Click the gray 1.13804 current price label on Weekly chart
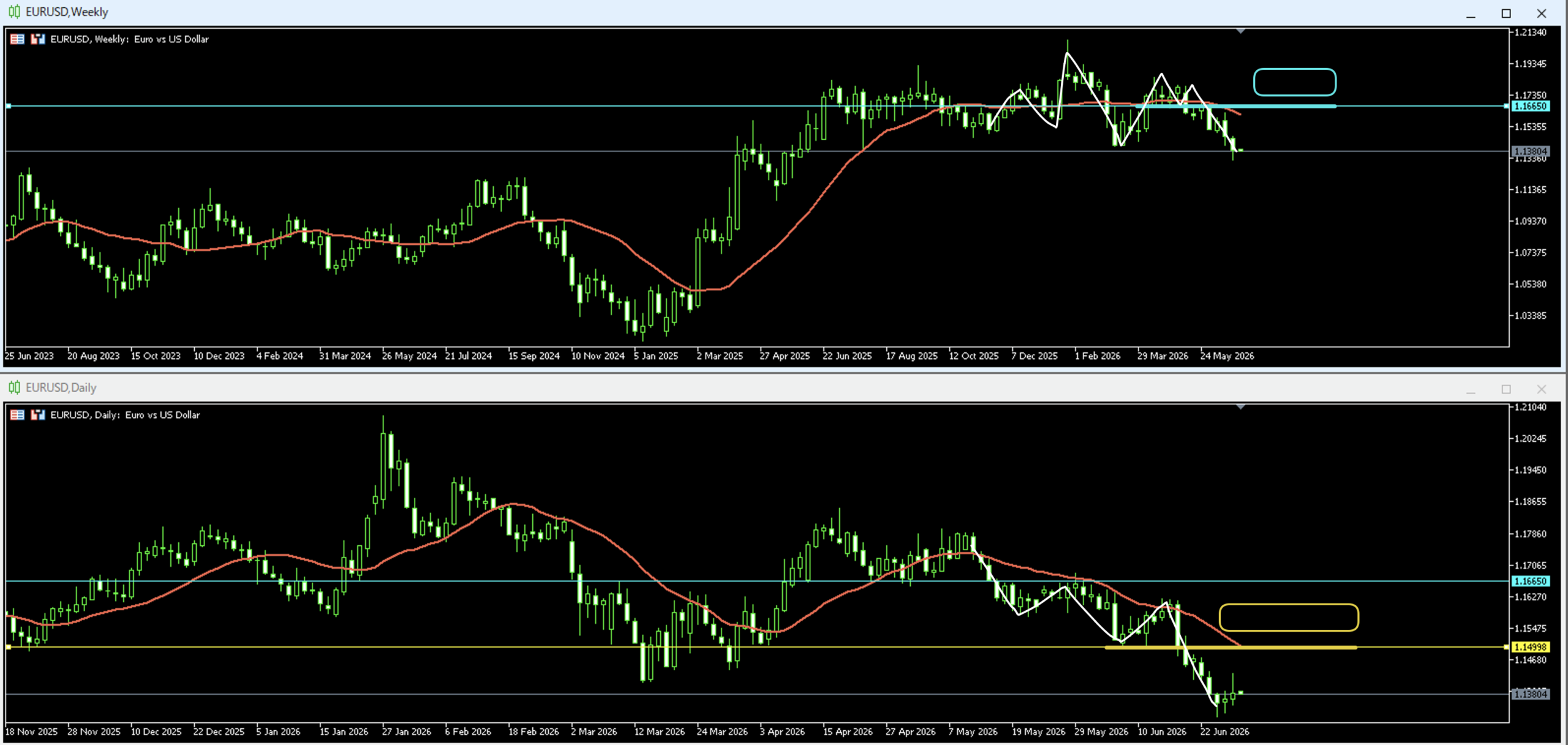The image size is (1568, 745). (1530, 151)
